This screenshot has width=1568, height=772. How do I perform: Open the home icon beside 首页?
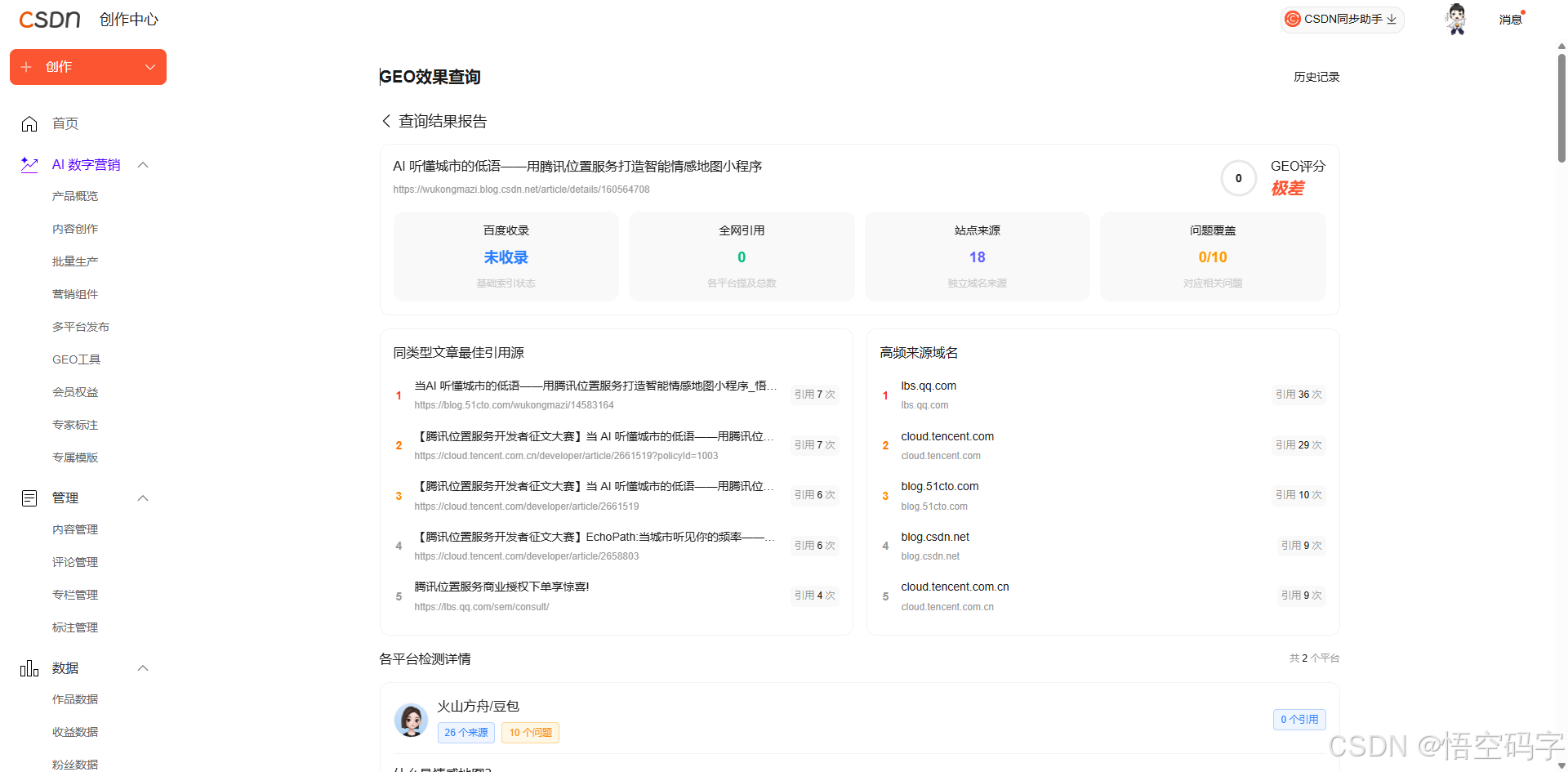tap(29, 123)
